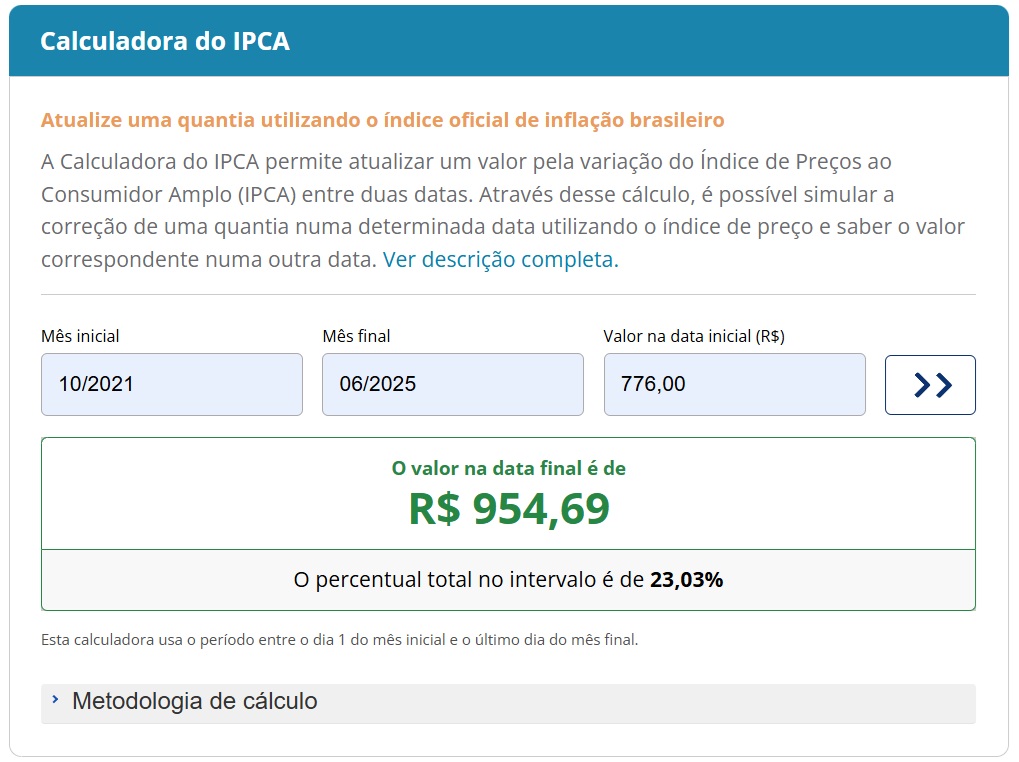Click the Esta calculadora usa o período note
This screenshot has width=1019, height=762.
point(339,640)
